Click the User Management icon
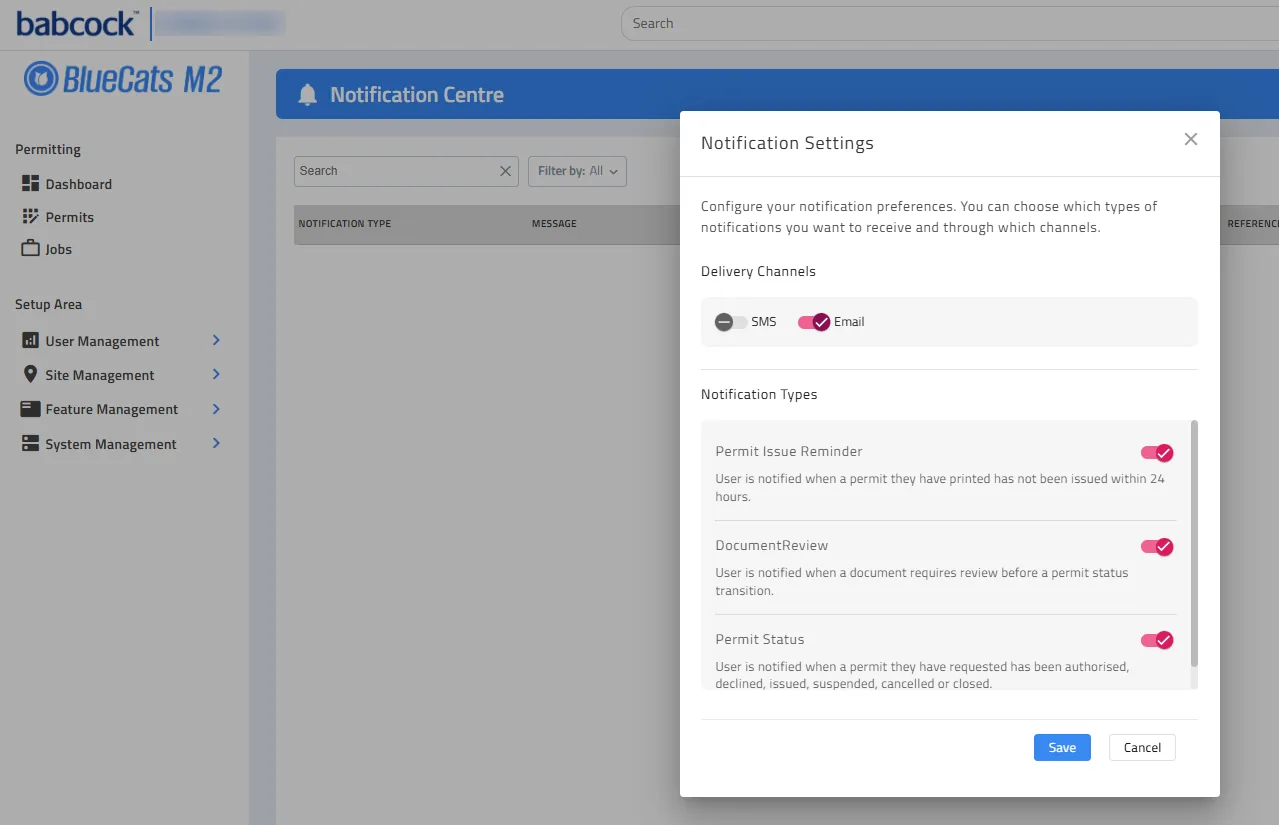 30,341
